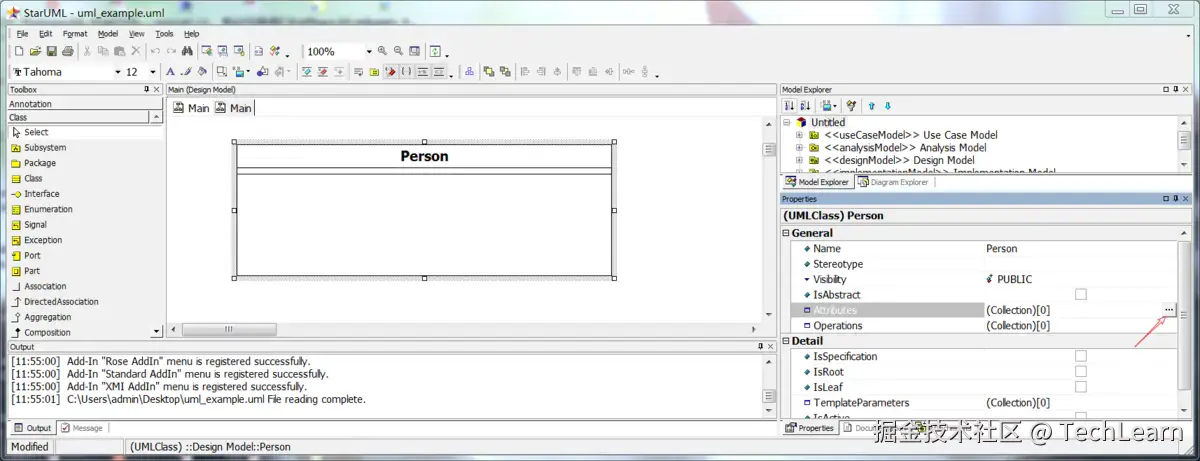Switch to the Diagram Explorer tab
This screenshot has width=1200, height=461.
[x=894, y=182]
